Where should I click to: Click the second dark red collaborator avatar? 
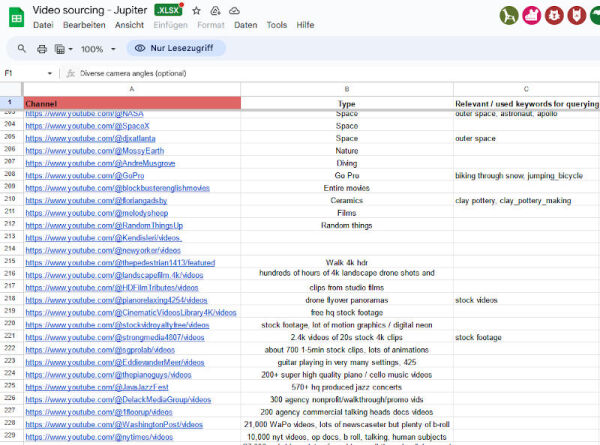577,16
